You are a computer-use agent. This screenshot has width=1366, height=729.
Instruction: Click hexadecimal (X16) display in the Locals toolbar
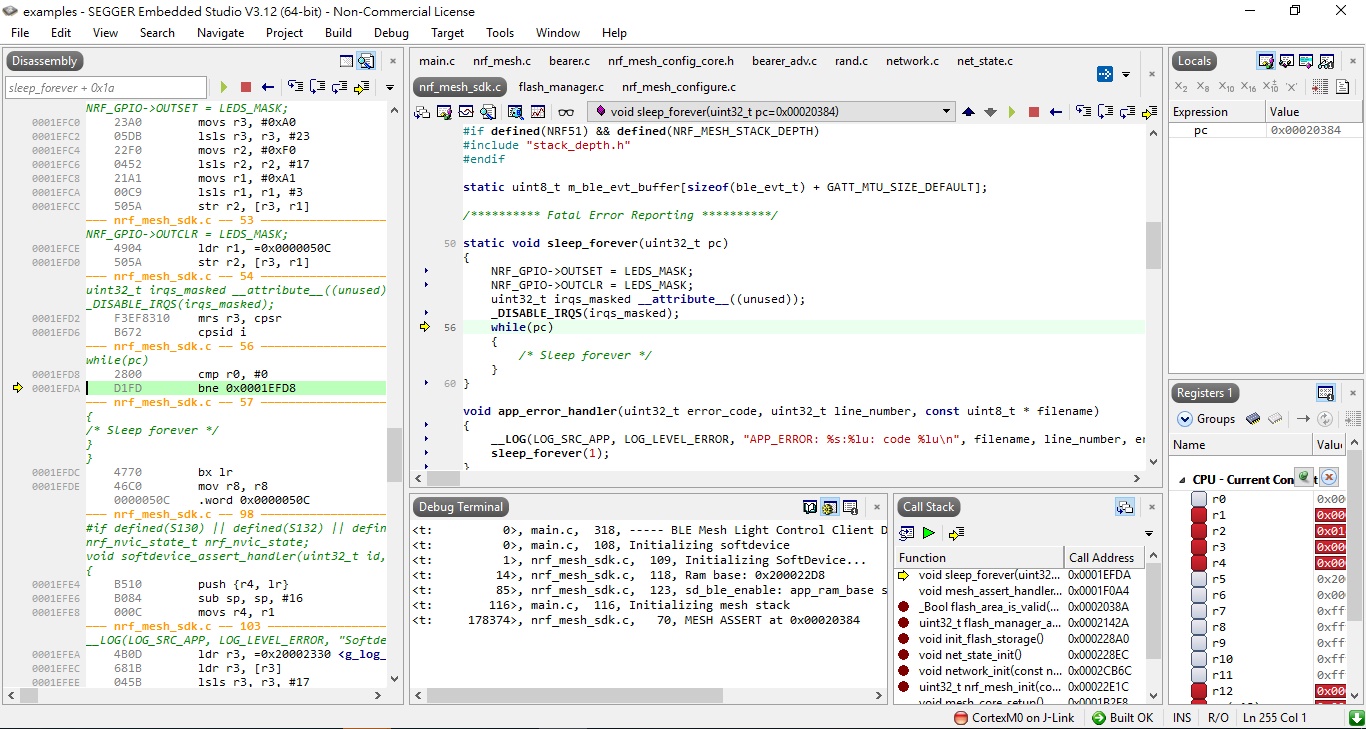1249,87
